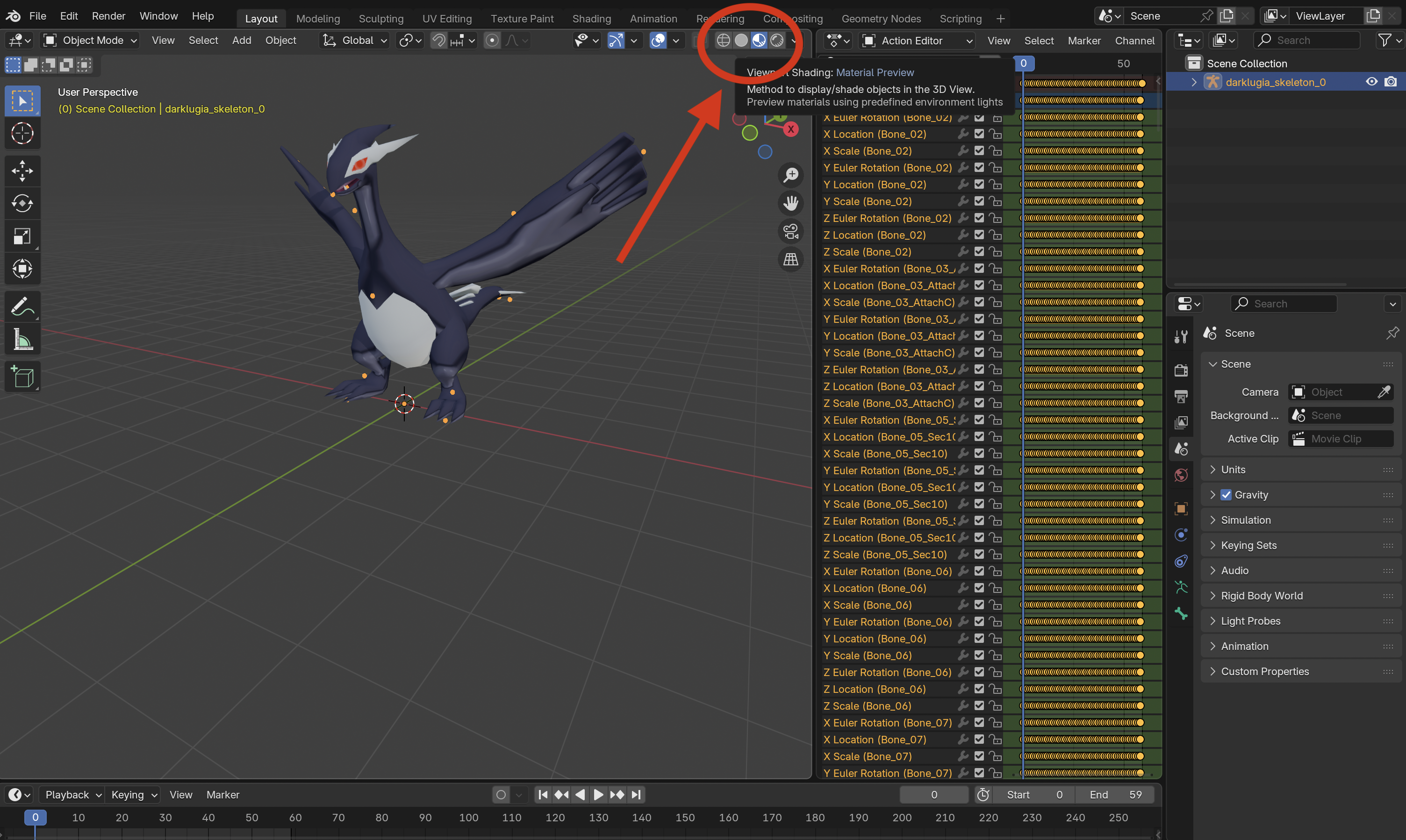1406x840 pixels.
Task: Open the Object Data armature tab
Action: click(x=1181, y=587)
